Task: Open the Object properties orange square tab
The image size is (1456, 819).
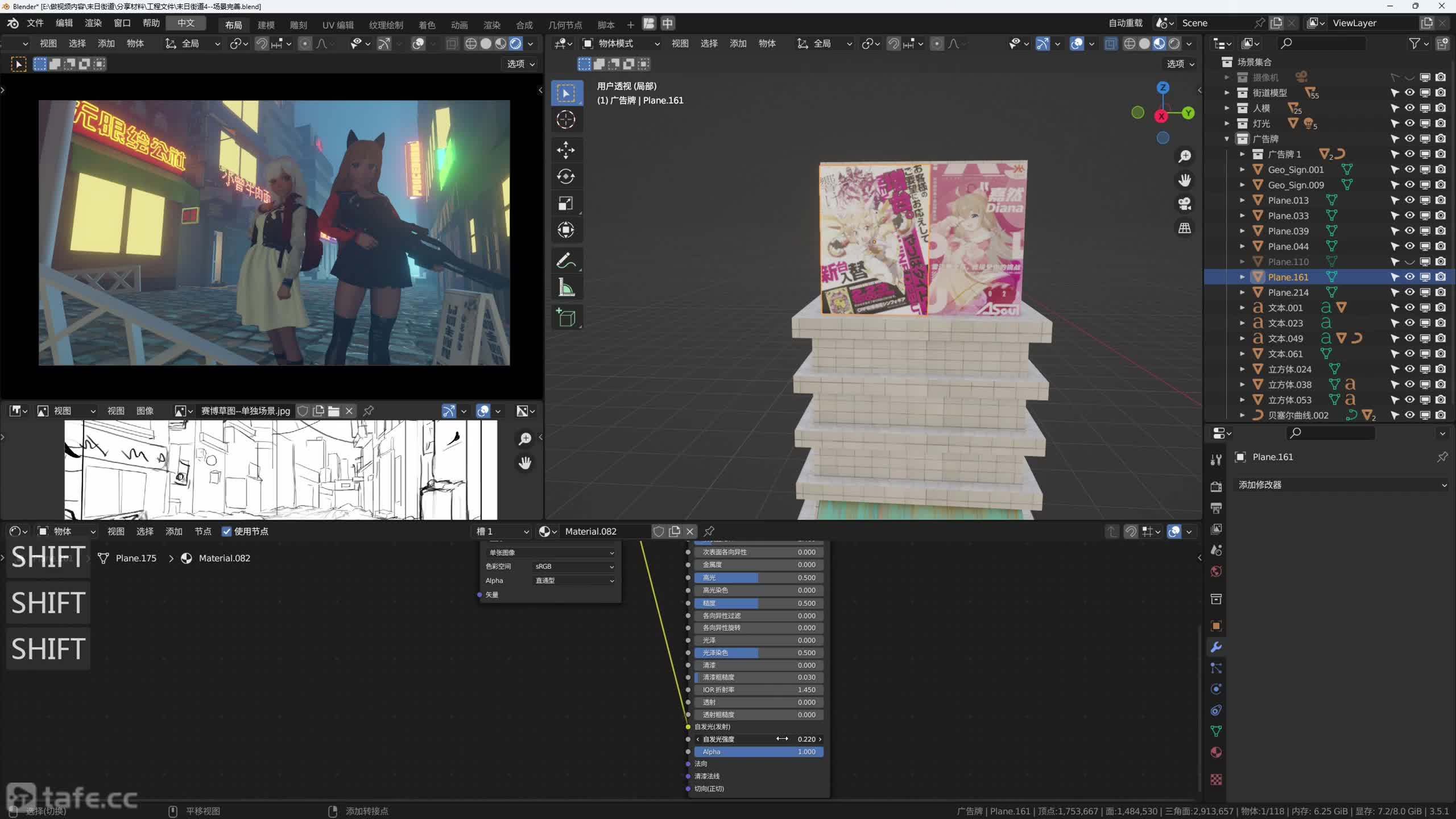Action: tap(1216, 626)
